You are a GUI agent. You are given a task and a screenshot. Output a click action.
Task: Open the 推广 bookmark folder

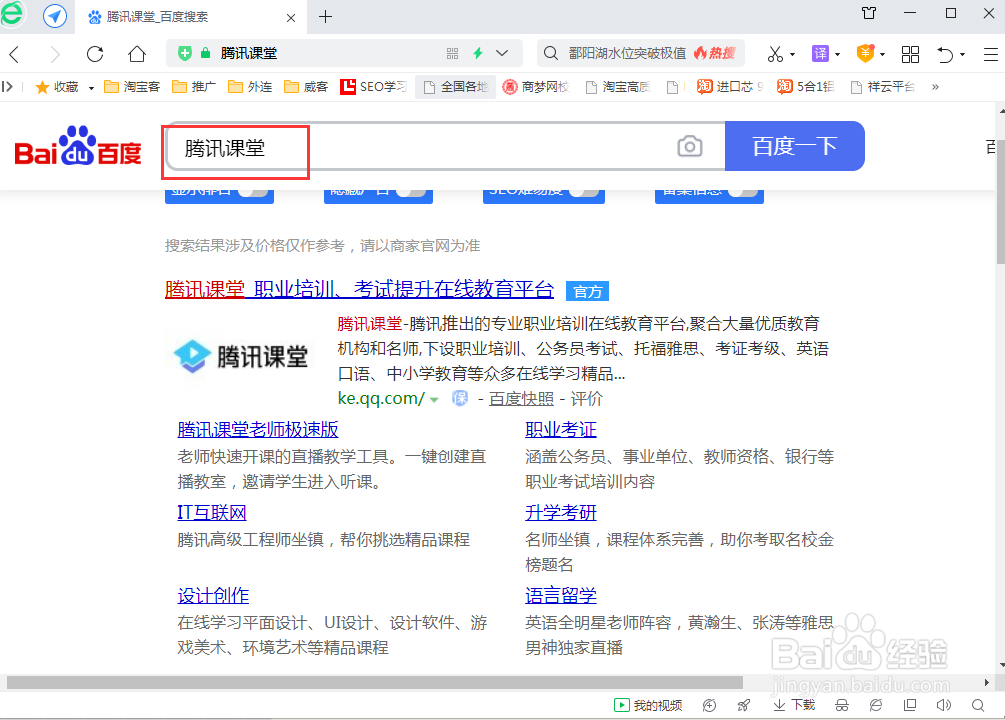(x=194, y=87)
